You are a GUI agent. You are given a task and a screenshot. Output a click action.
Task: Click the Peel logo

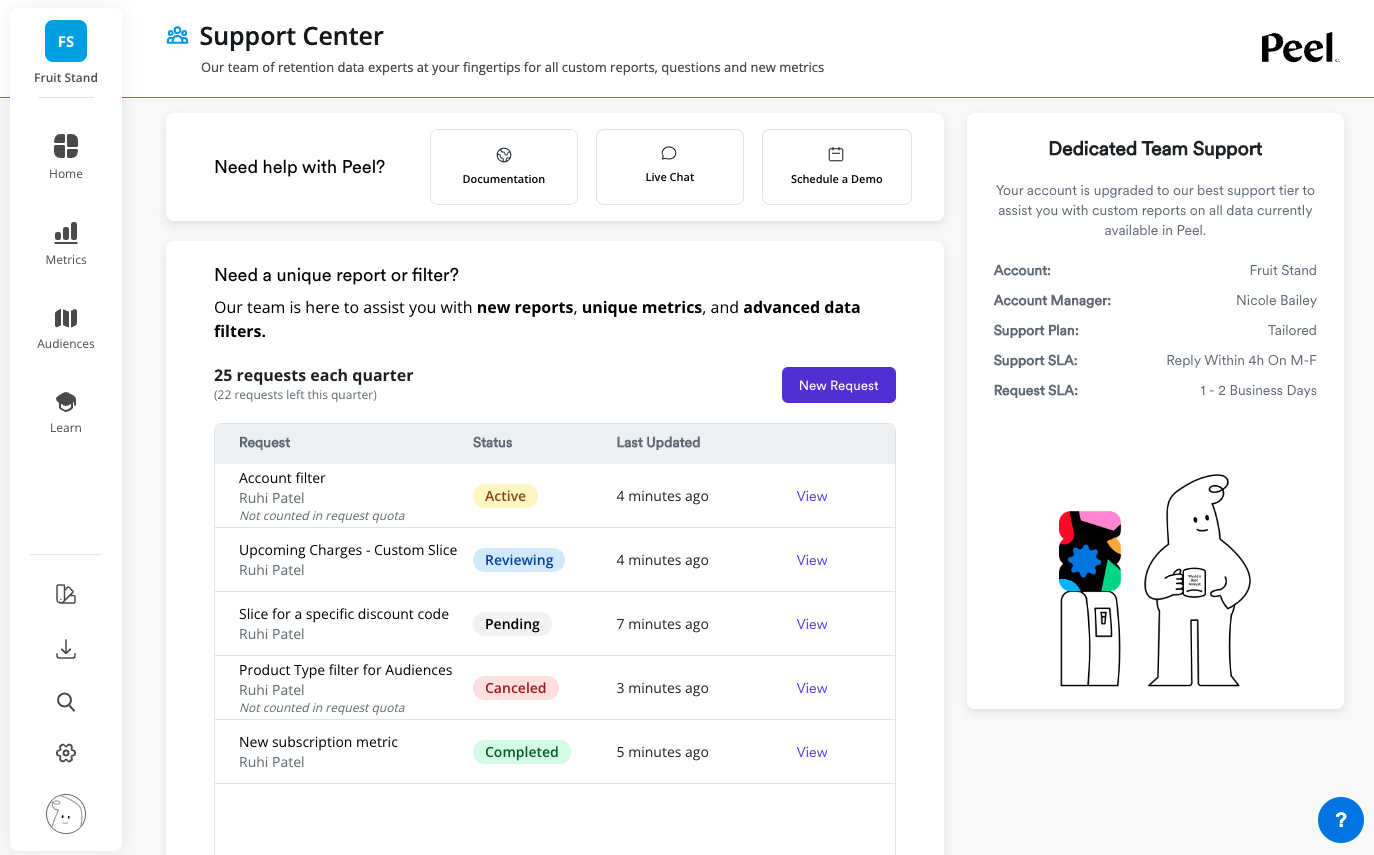click(1299, 47)
